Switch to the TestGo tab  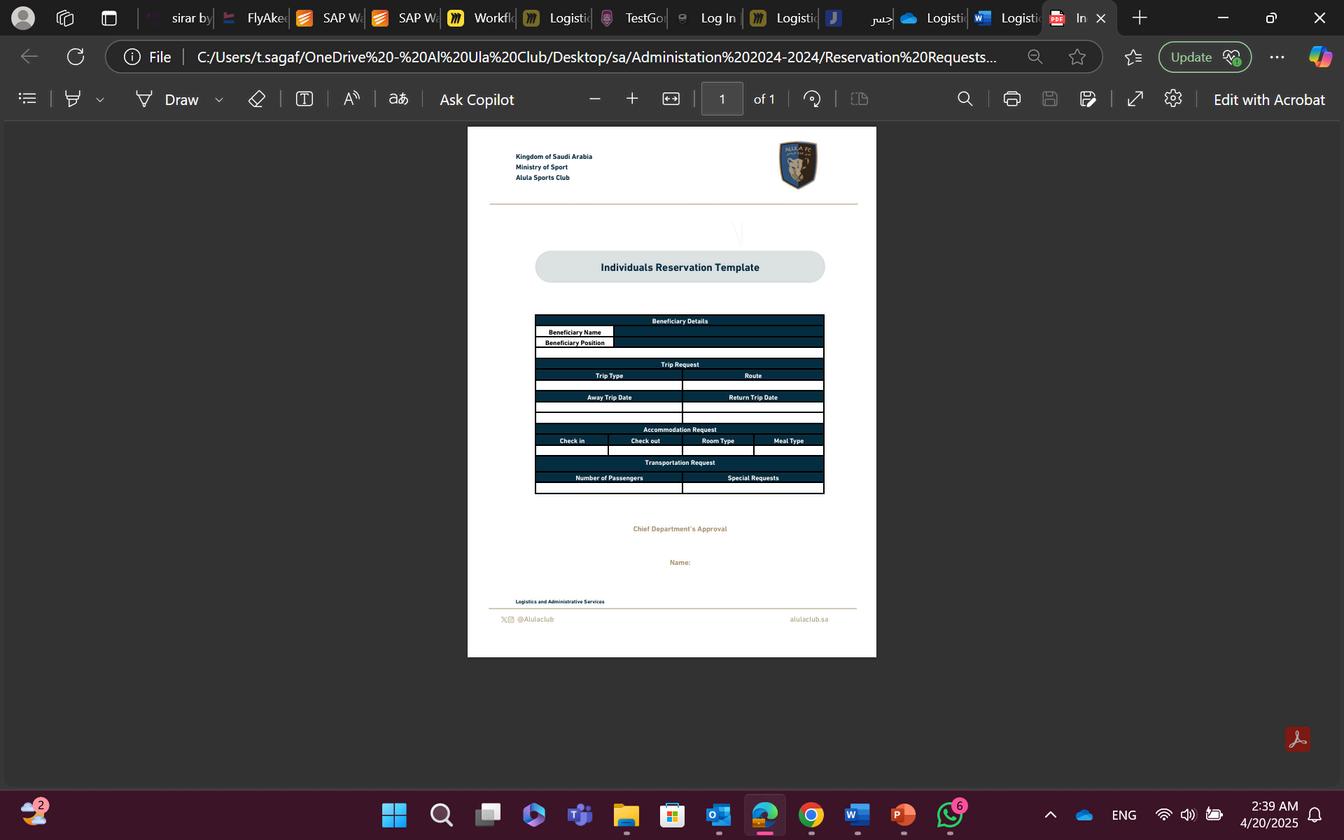pyautogui.click(x=632, y=18)
